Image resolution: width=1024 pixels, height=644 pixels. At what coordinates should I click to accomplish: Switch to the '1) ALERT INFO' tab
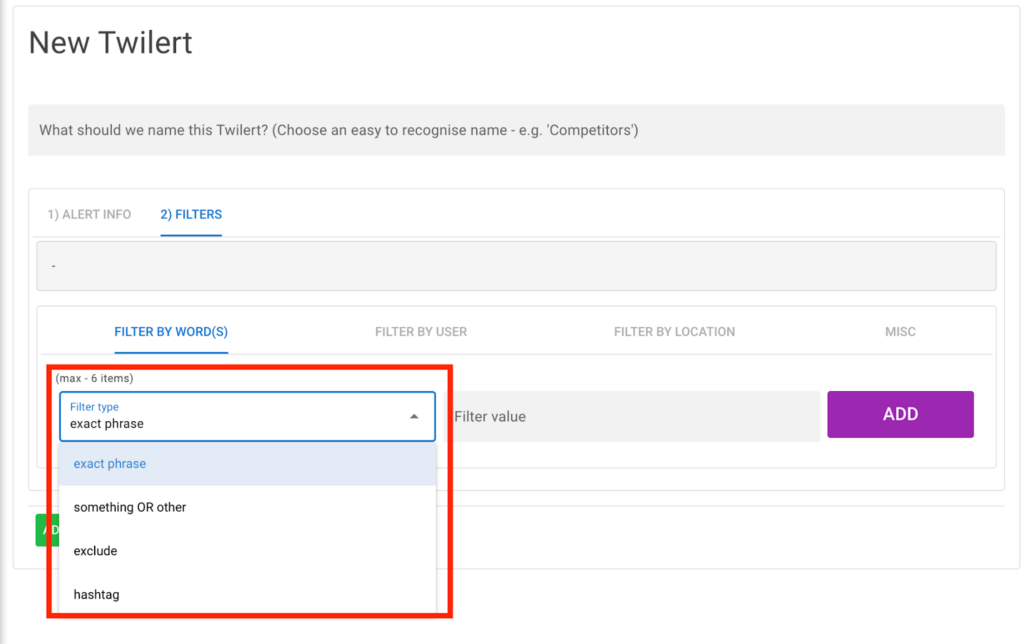pyautogui.click(x=88, y=214)
